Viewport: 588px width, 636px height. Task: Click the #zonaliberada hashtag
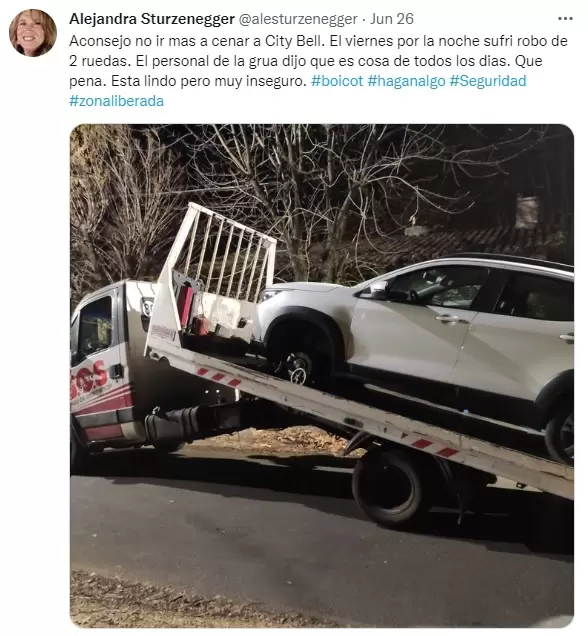(x=116, y=101)
